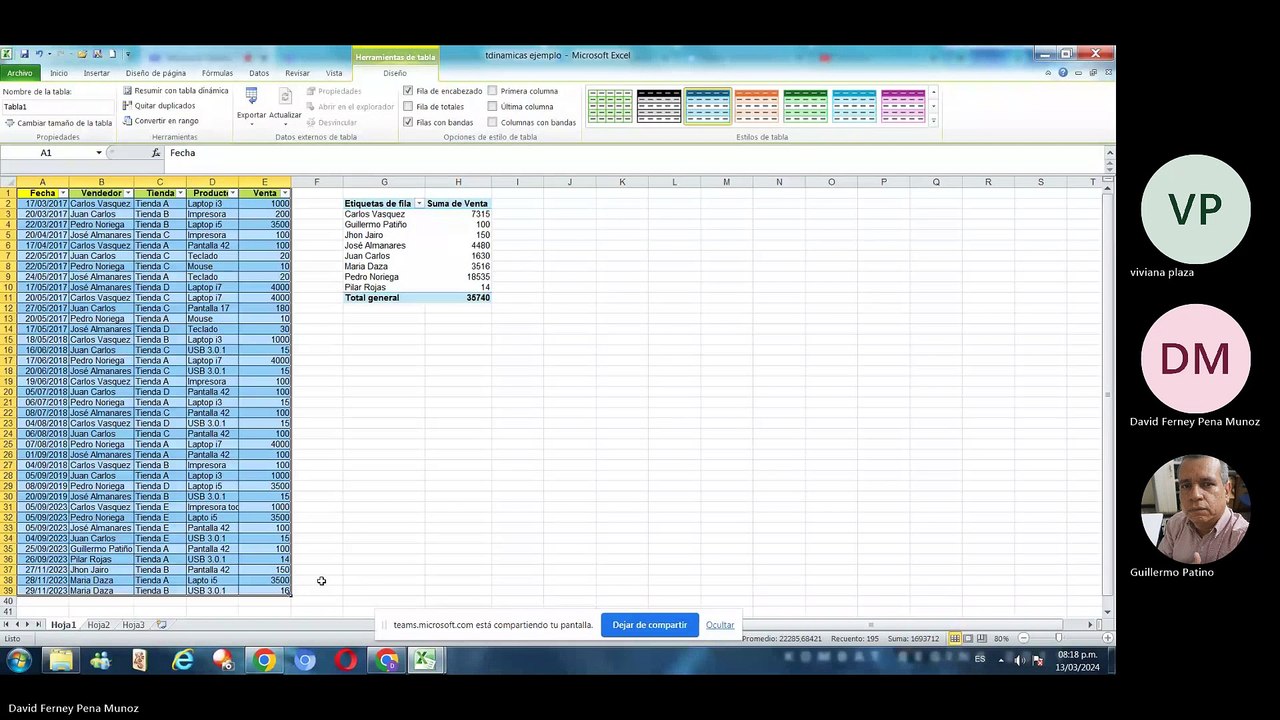Screen dimensions: 1280x720
Task: Minimize the ribbon with caret icon
Action: 1048,73
